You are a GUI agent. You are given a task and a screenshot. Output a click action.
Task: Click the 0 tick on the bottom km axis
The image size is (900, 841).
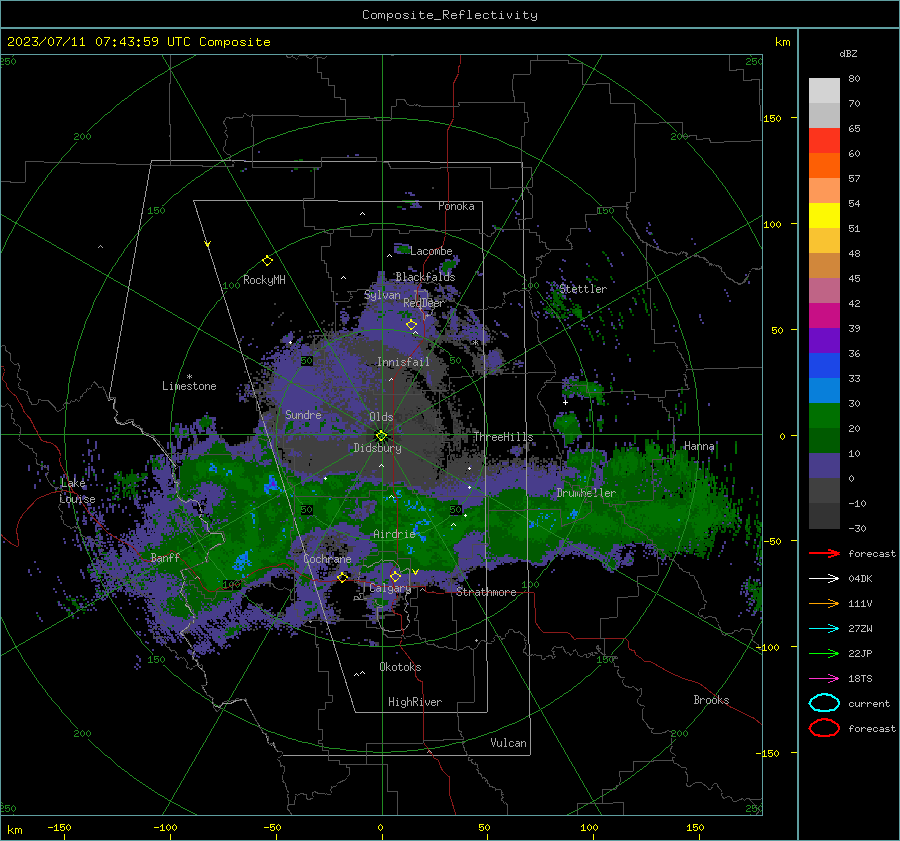381,827
